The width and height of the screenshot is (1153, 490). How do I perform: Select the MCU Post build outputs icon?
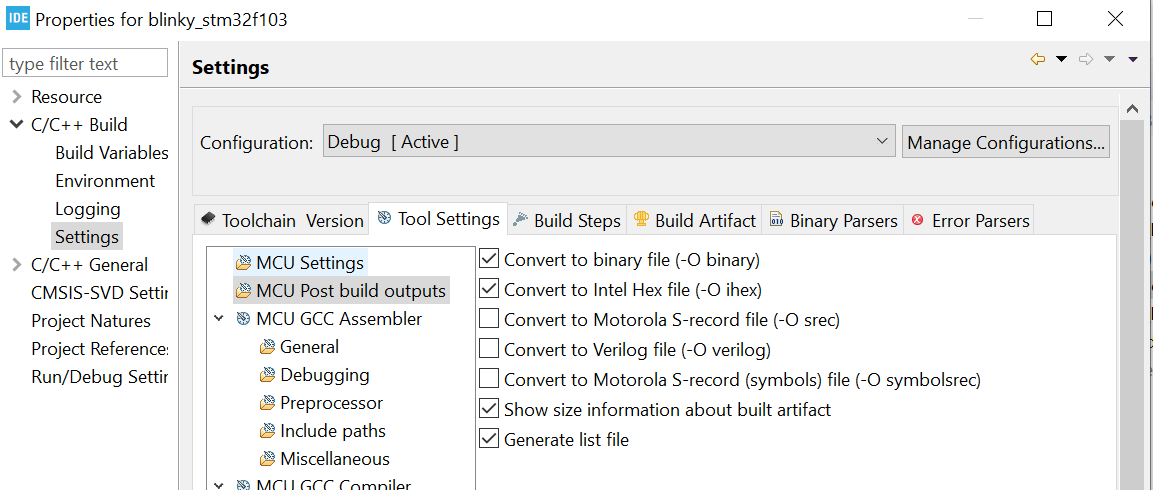click(x=243, y=291)
